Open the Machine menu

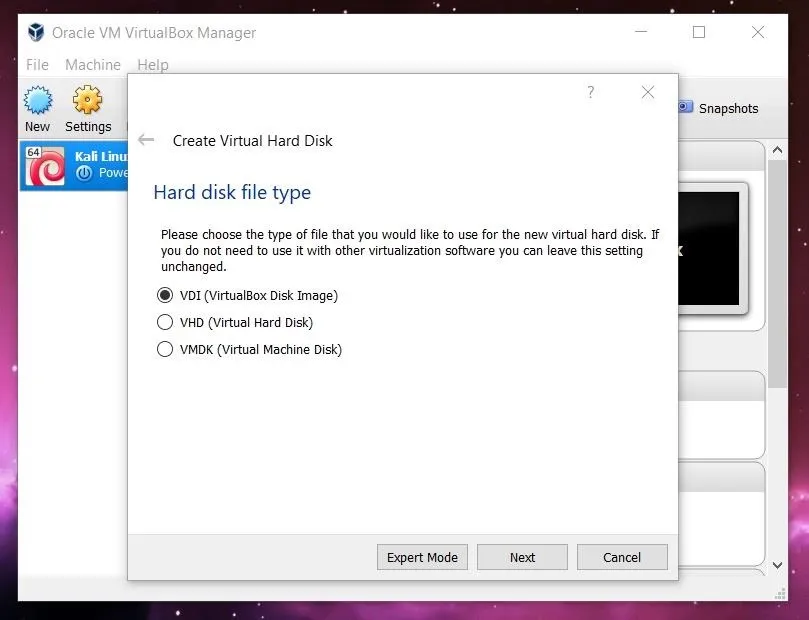tap(93, 64)
